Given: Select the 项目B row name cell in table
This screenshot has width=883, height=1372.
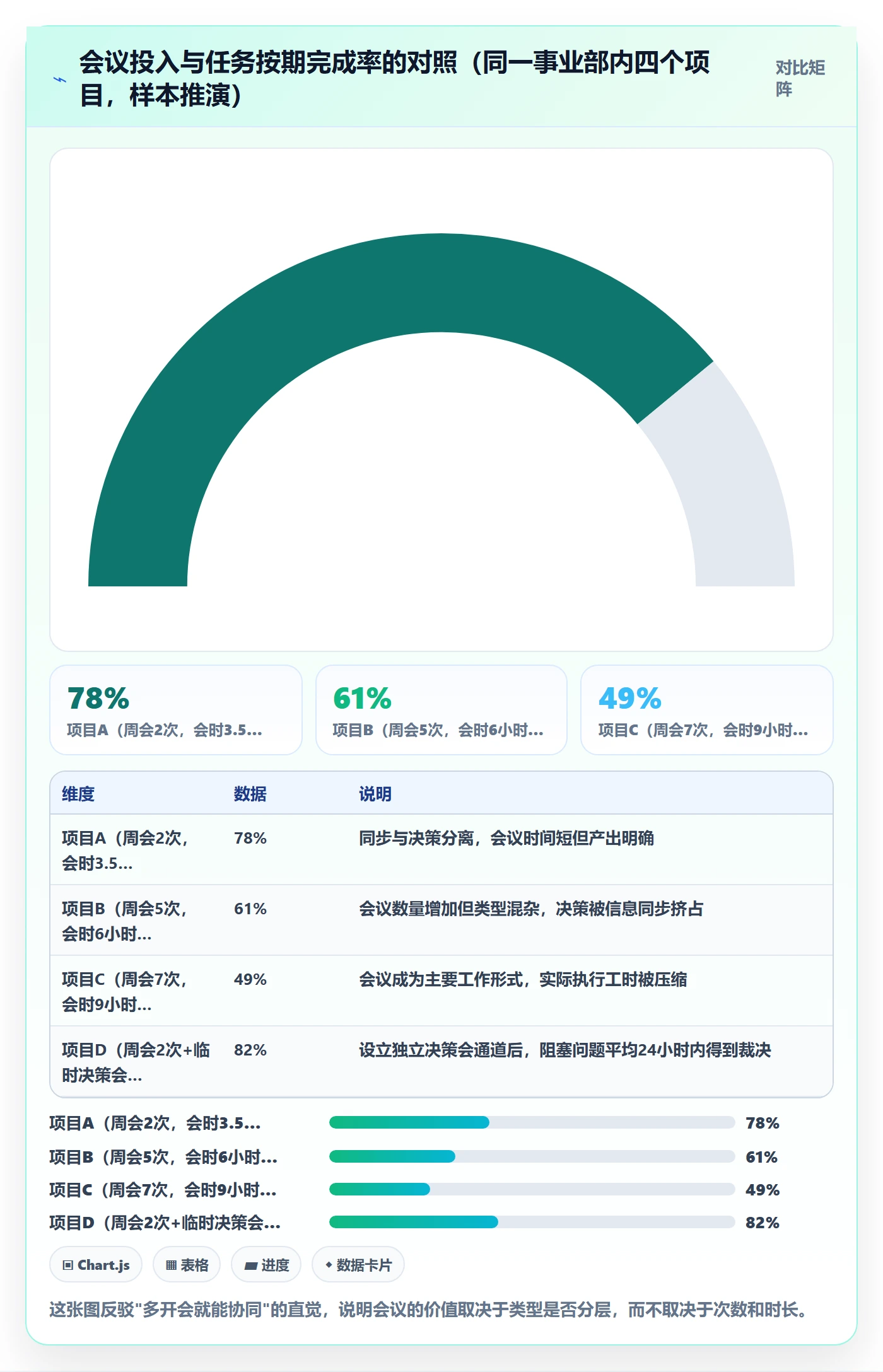Looking at the screenshot, I should pos(136,921).
